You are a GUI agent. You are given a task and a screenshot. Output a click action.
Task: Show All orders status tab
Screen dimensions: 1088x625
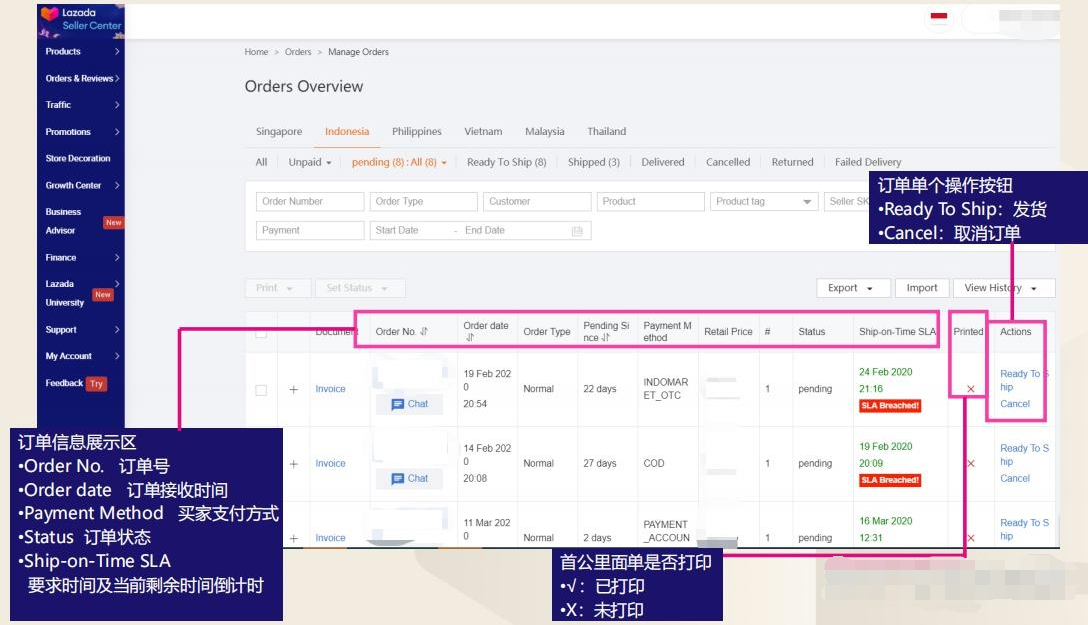(x=261, y=162)
